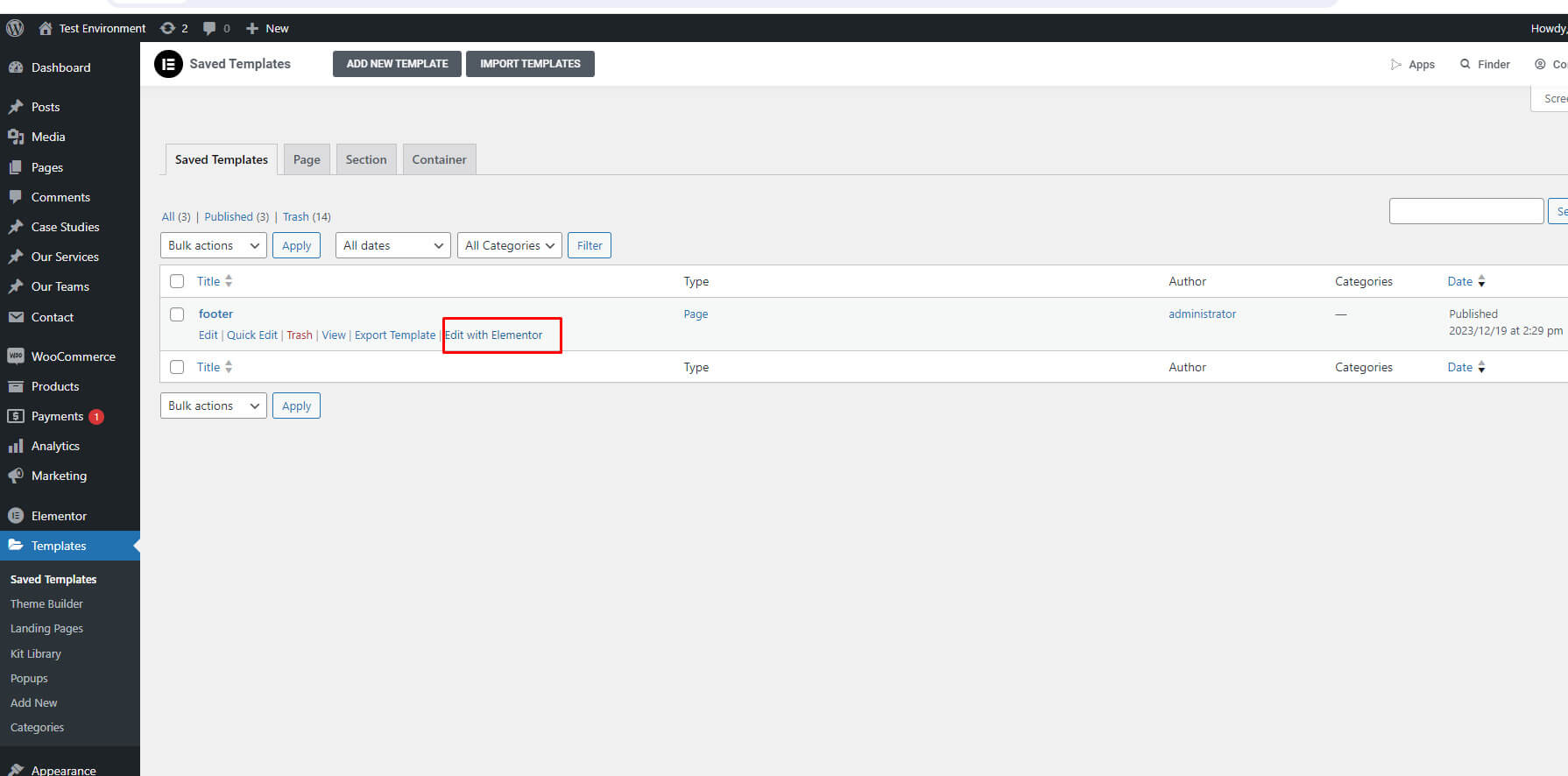Switch to the Section tab
1568x776 pixels.
pyautogui.click(x=366, y=159)
